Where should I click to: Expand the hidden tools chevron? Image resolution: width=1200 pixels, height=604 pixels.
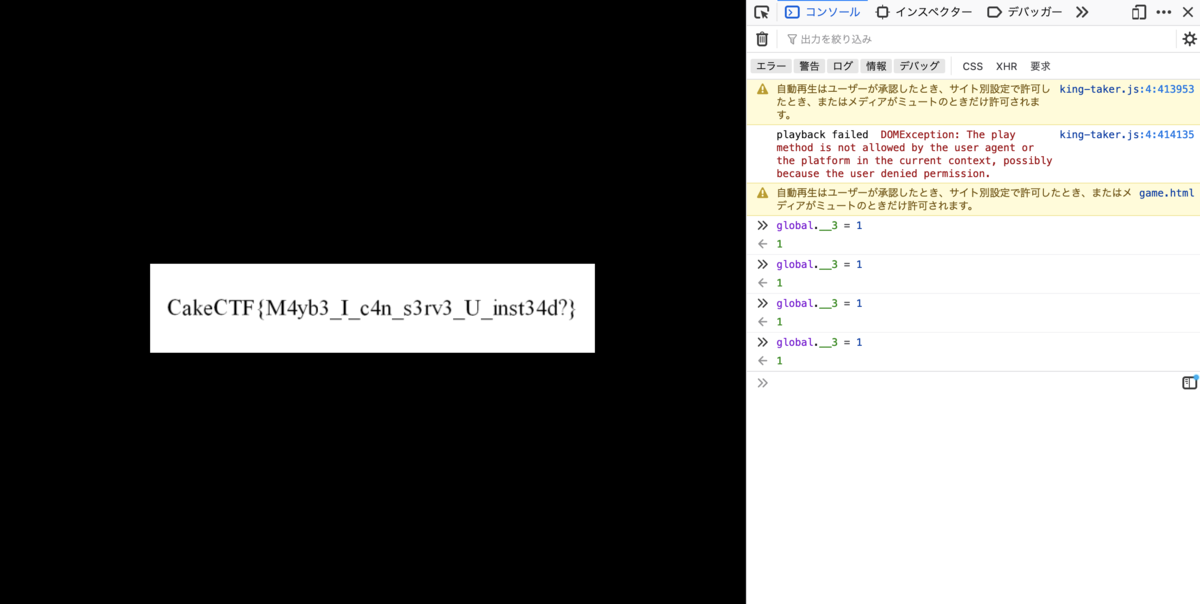[x=1082, y=12]
